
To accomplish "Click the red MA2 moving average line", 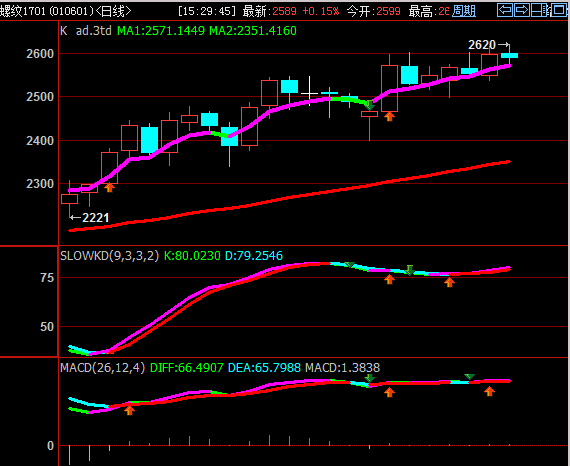I will pyautogui.click(x=289, y=198).
